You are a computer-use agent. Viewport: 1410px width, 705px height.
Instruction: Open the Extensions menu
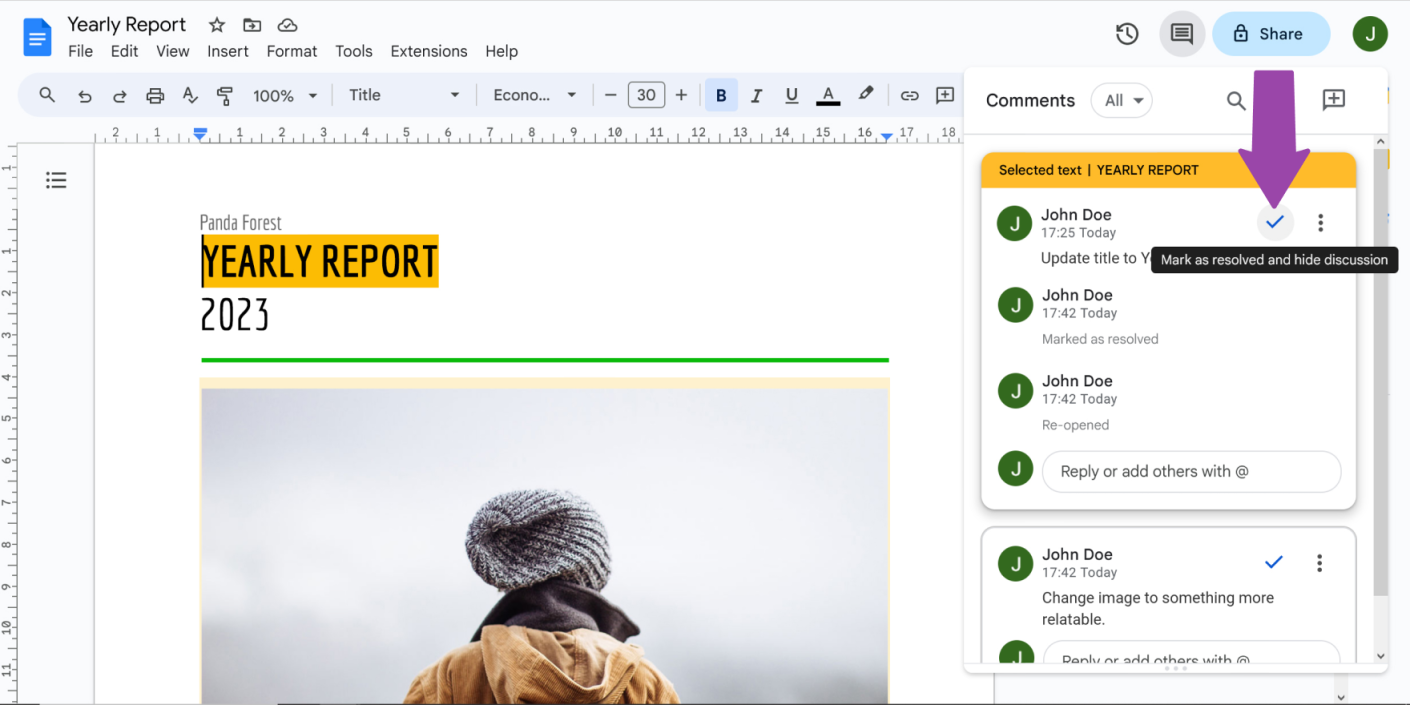tap(428, 51)
